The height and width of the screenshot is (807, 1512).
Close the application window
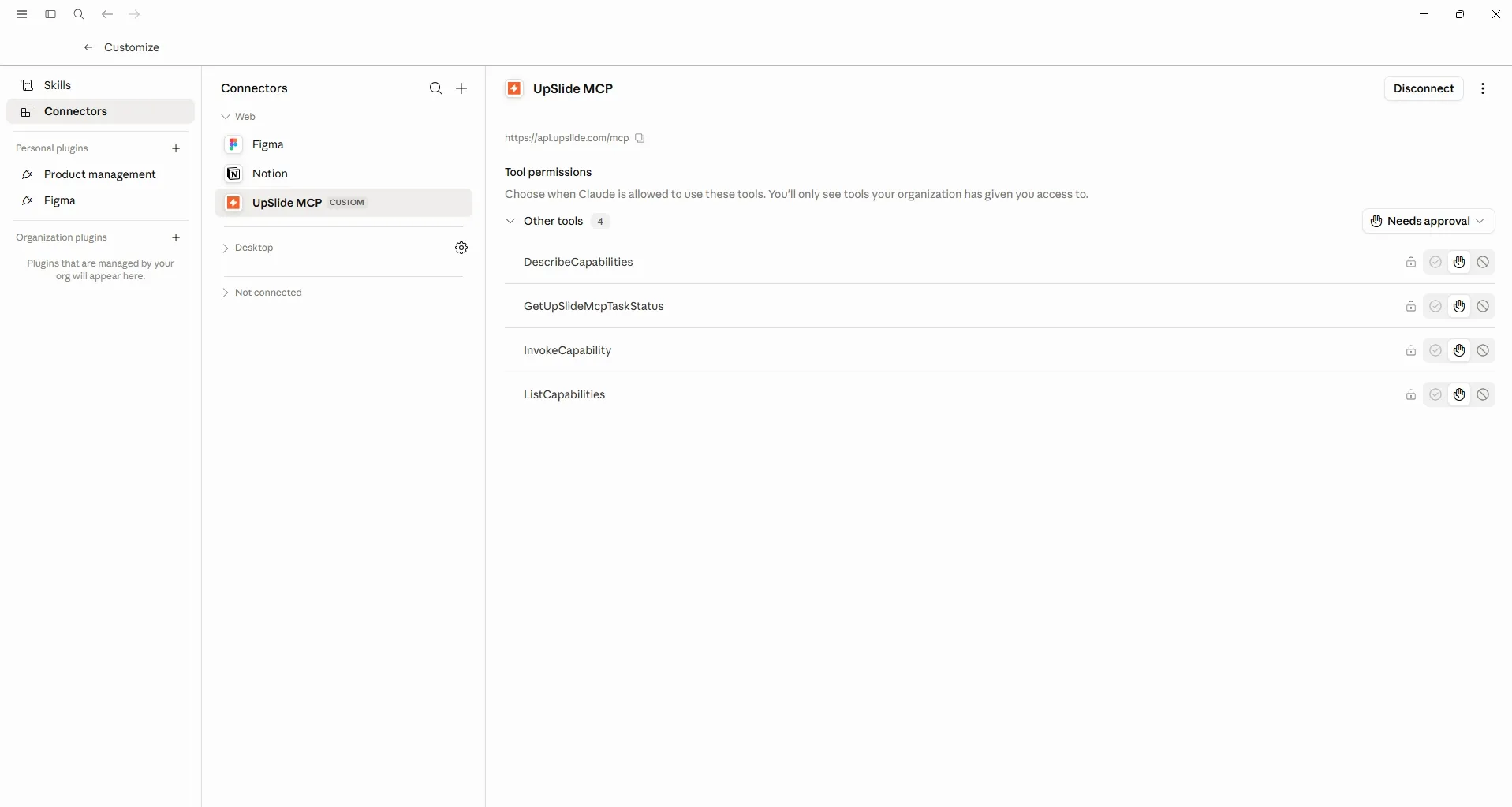(1496, 14)
